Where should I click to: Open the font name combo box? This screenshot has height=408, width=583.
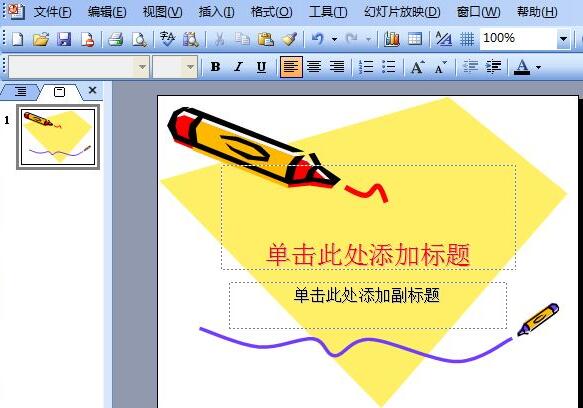pyautogui.click(x=79, y=67)
